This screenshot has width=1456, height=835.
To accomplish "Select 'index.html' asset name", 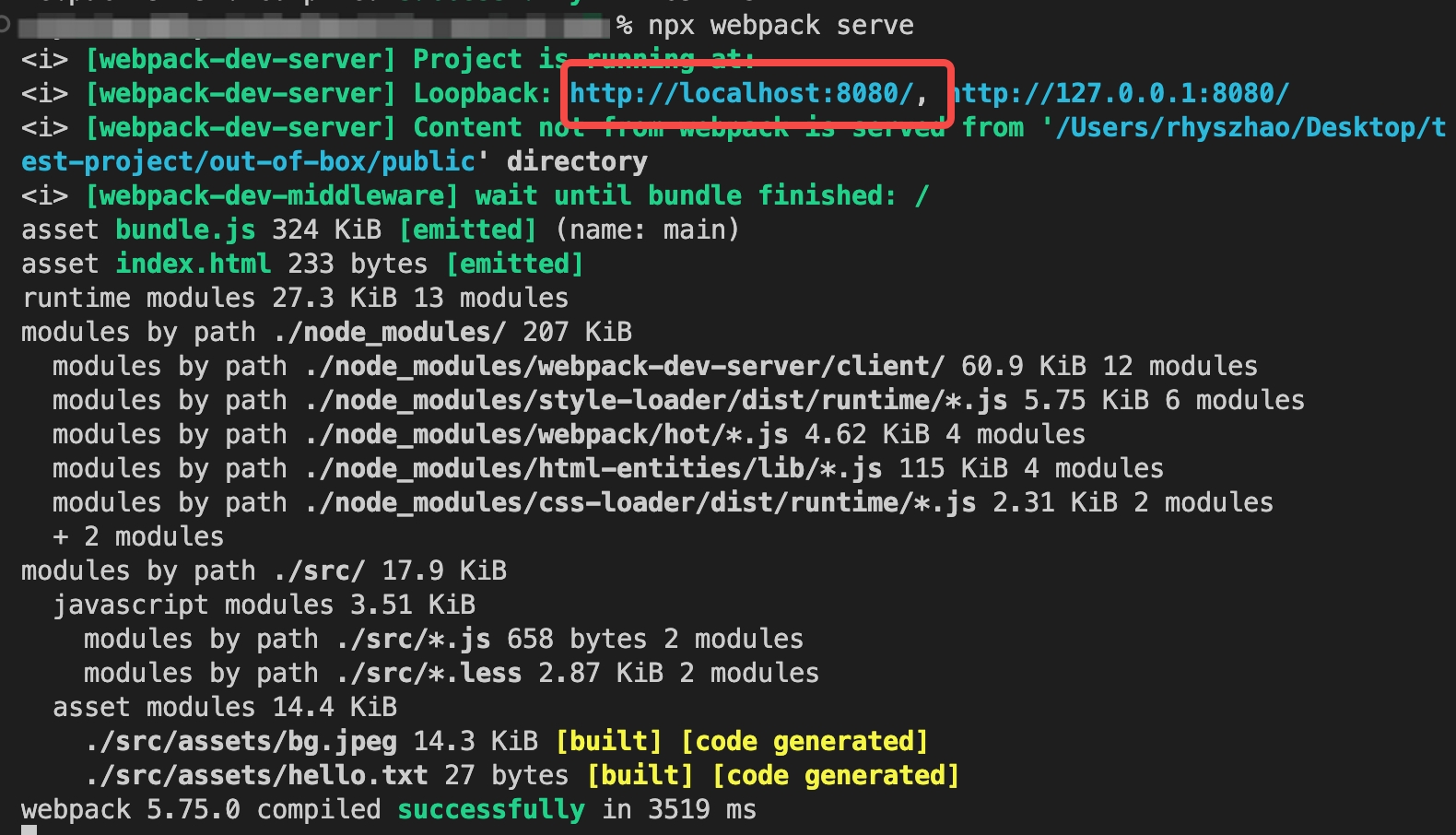I will [x=194, y=264].
